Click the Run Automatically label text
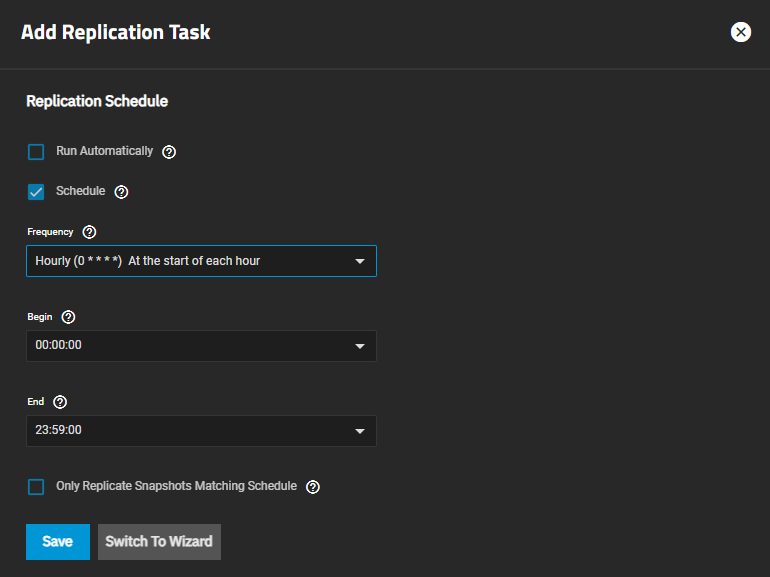The width and height of the screenshot is (770, 577). (x=105, y=151)
